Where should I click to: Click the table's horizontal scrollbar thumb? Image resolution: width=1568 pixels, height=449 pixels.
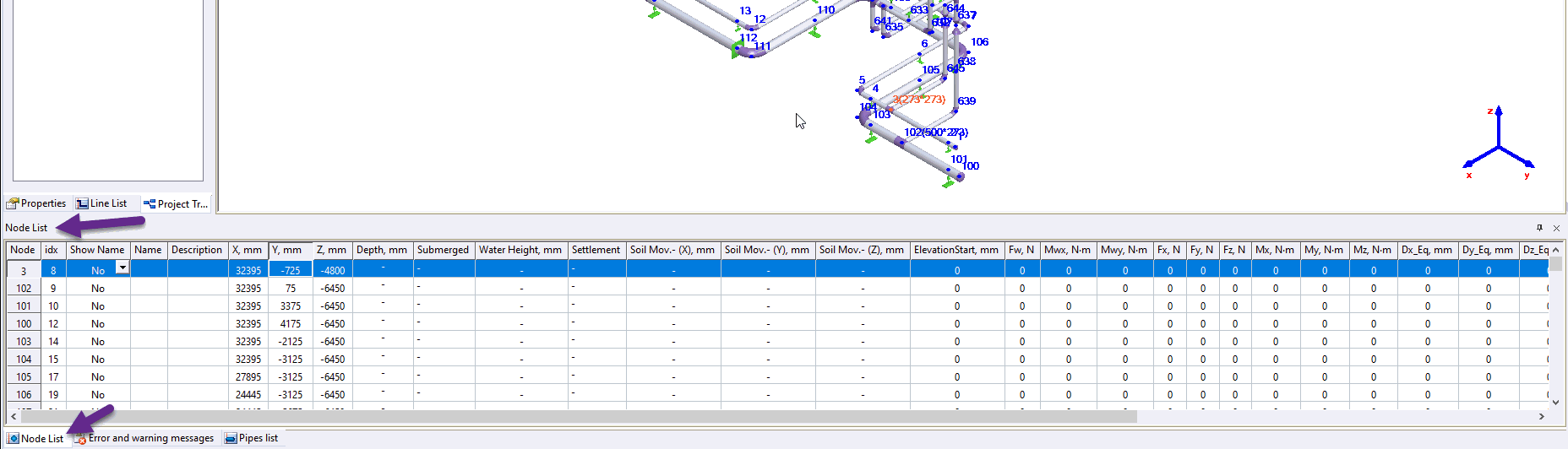(579, 416)
